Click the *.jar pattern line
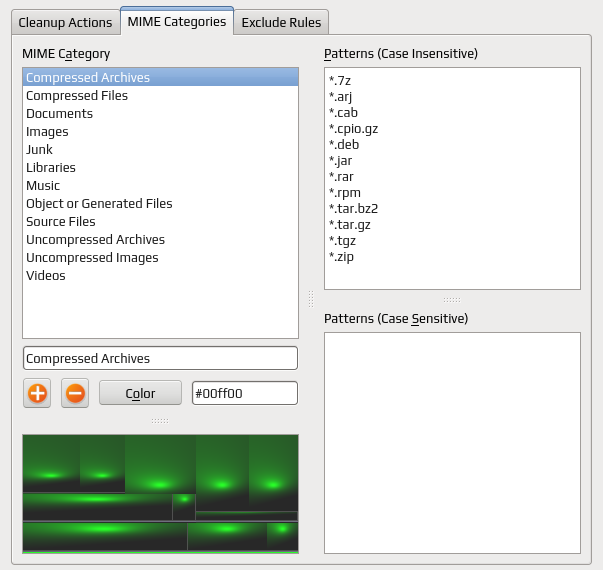603x570 pixels. (x=340, y=161)
